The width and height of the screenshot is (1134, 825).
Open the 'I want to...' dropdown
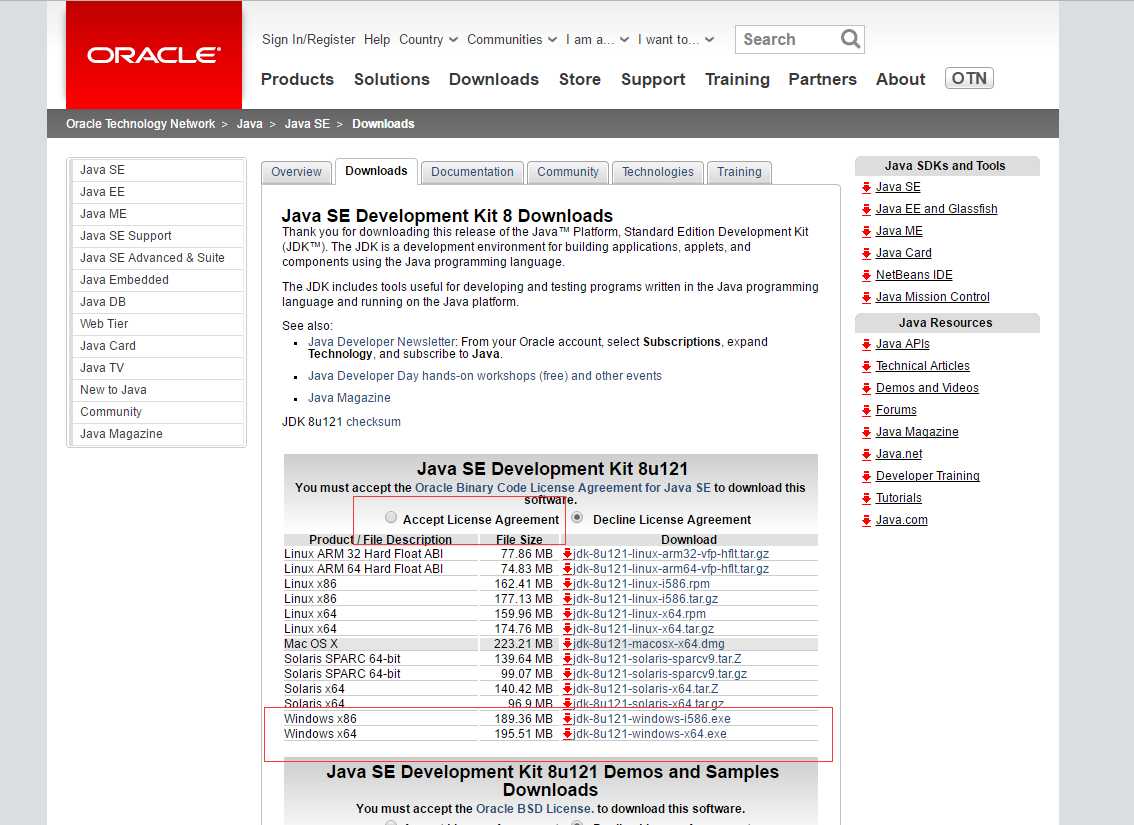pos(676,40)
